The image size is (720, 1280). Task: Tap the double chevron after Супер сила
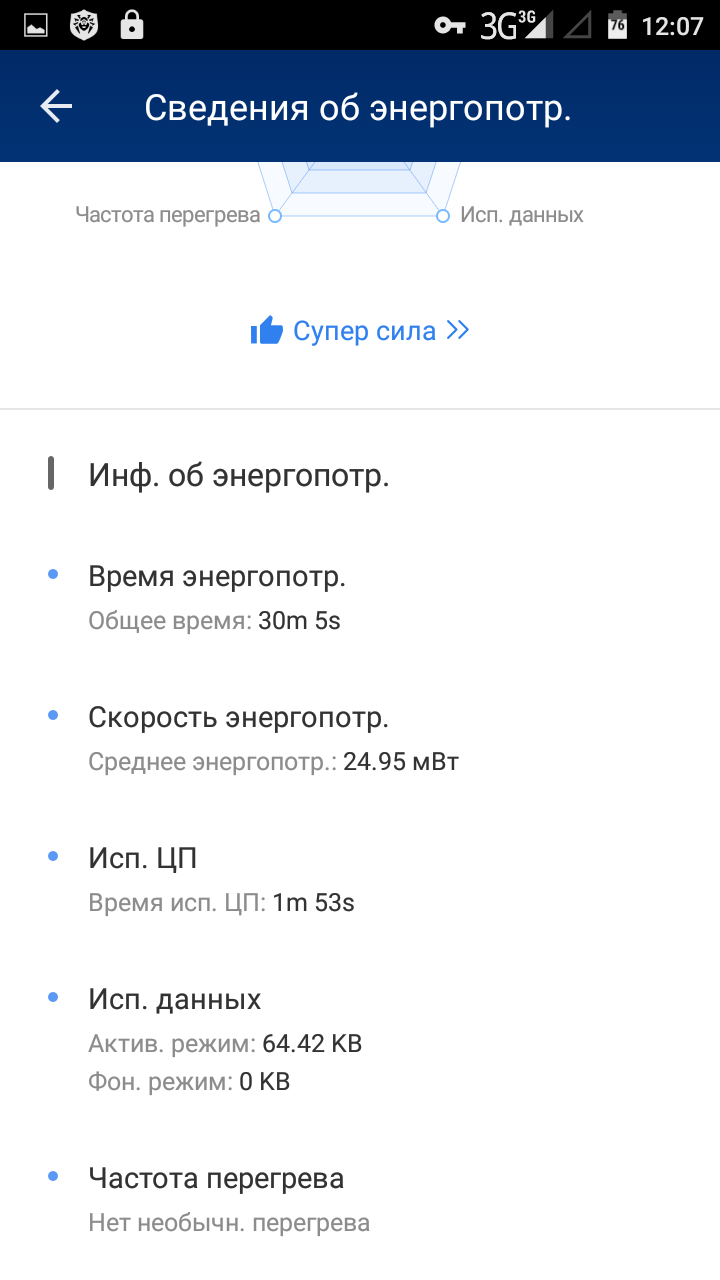(x=458, y=330)
